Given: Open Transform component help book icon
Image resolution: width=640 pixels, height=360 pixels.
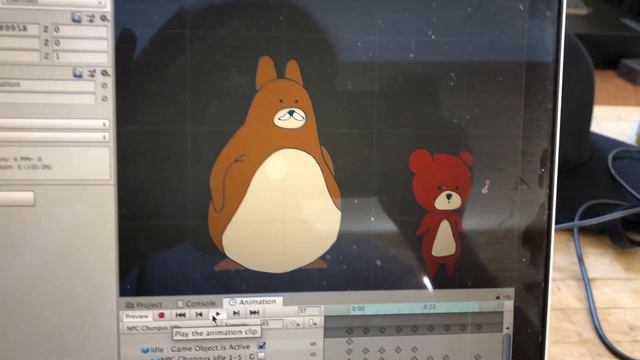Looking at the screenshot, I should (76, 18).
